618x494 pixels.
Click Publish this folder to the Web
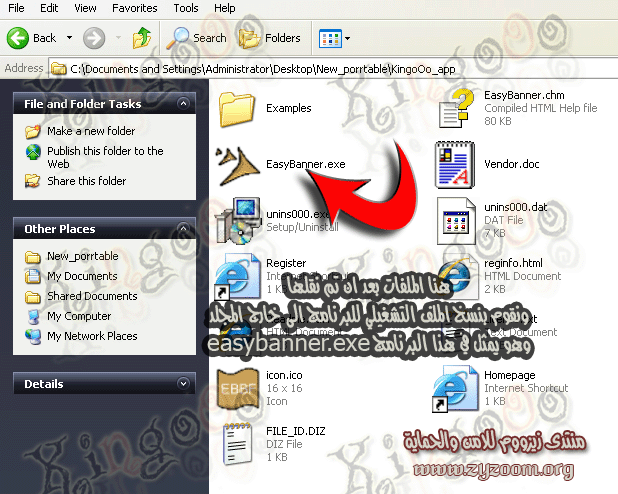[105, 157]
